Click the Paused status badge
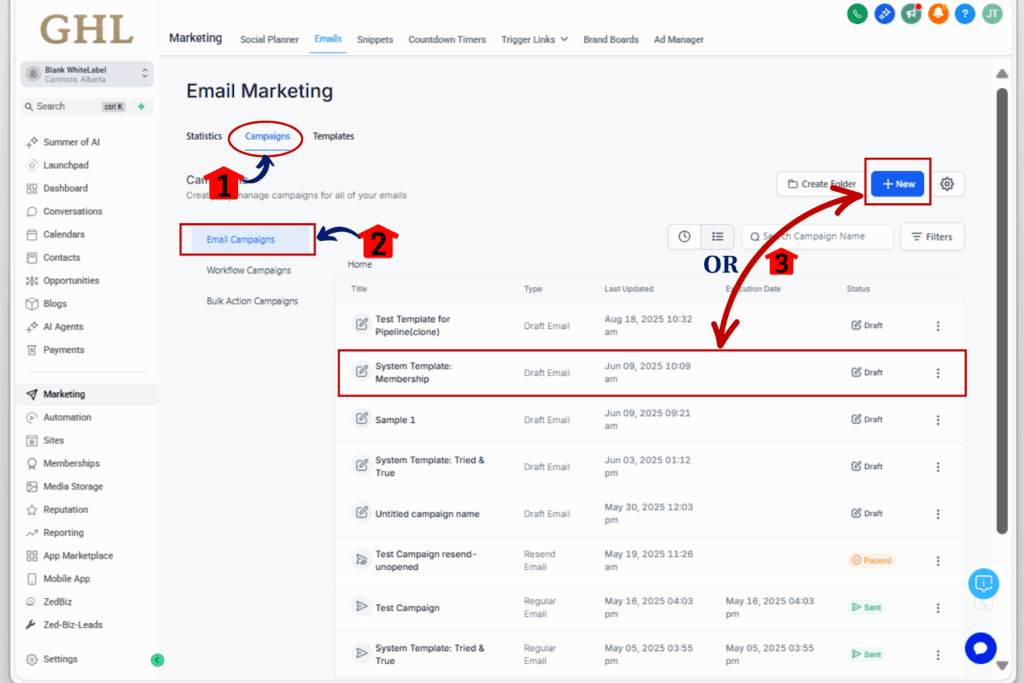The width and height of the screenshot is (1024, 683). tap(871, 560)
